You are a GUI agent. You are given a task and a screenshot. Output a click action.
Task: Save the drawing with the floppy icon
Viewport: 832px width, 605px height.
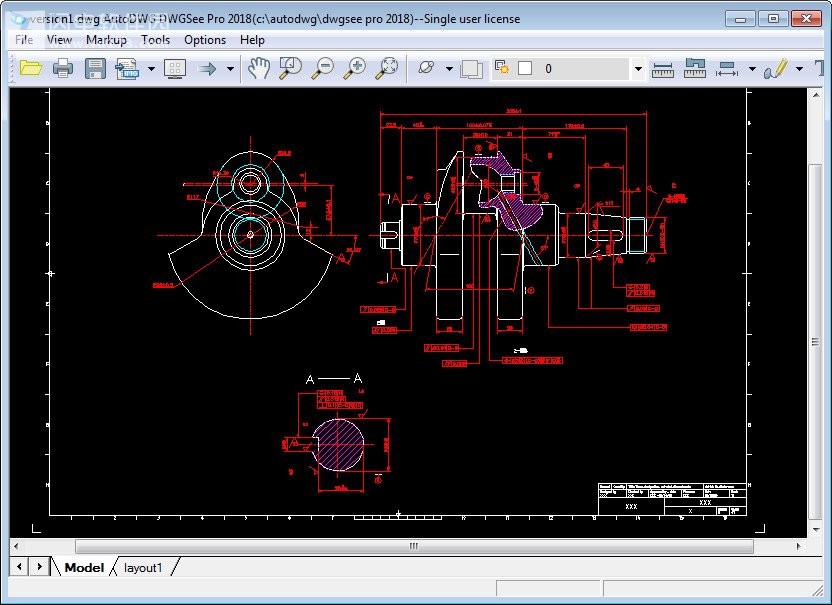coord(95,68)
